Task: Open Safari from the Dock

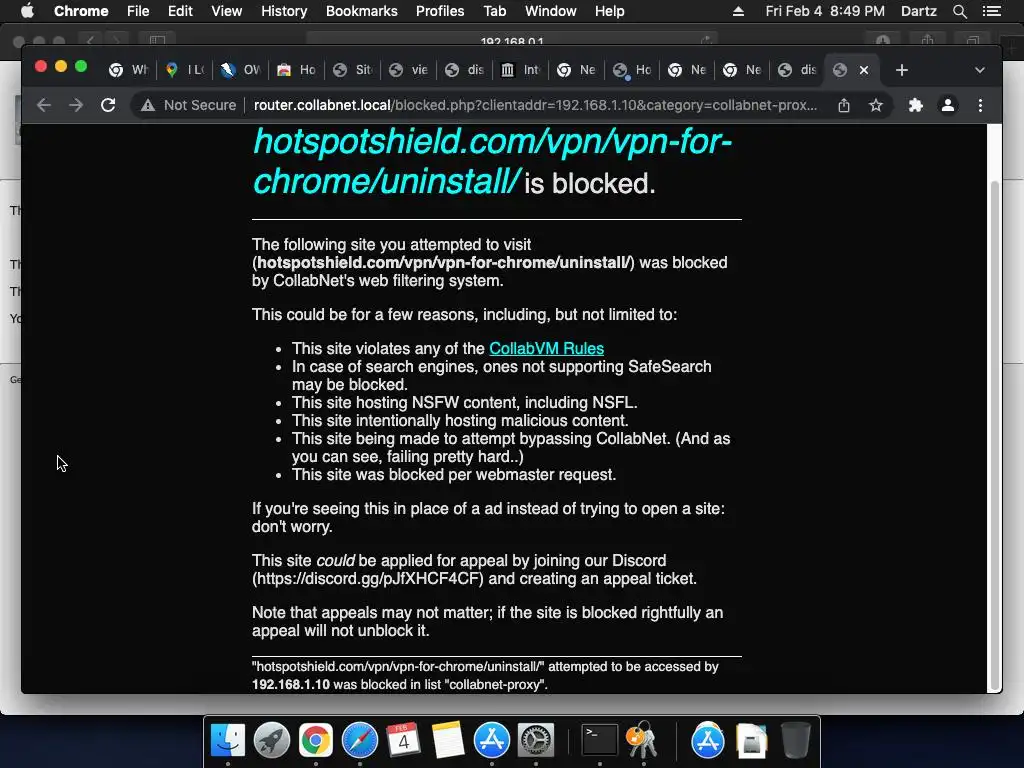Action: (360, 741)
